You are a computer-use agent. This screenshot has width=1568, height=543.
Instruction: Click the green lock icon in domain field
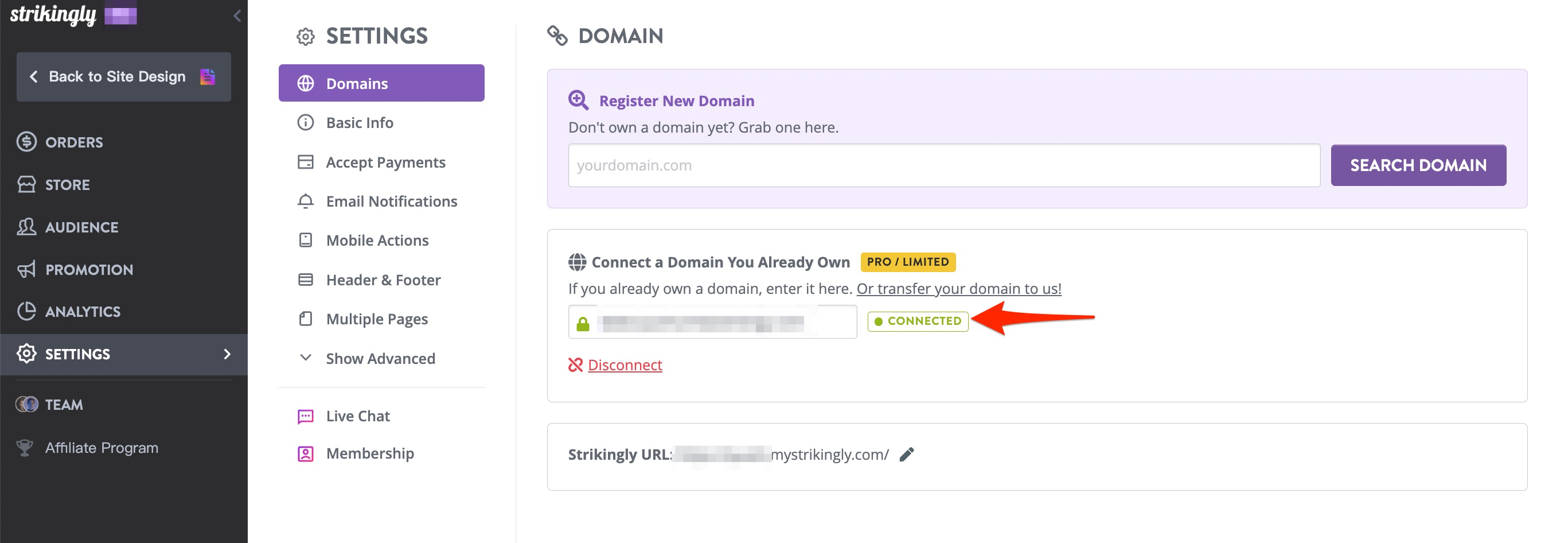[583, 324]
